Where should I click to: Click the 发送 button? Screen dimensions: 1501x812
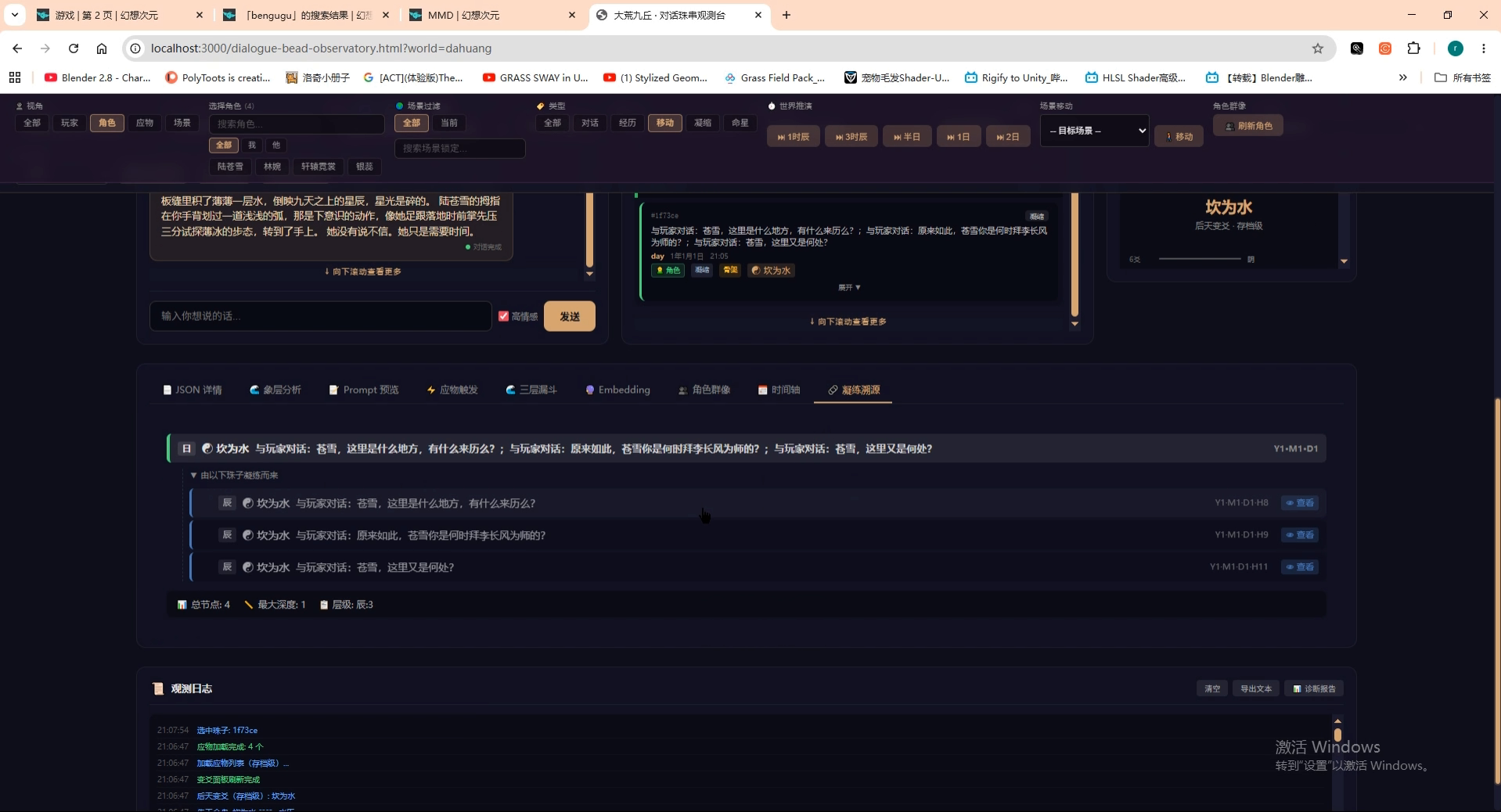click(x=570, y=316)
